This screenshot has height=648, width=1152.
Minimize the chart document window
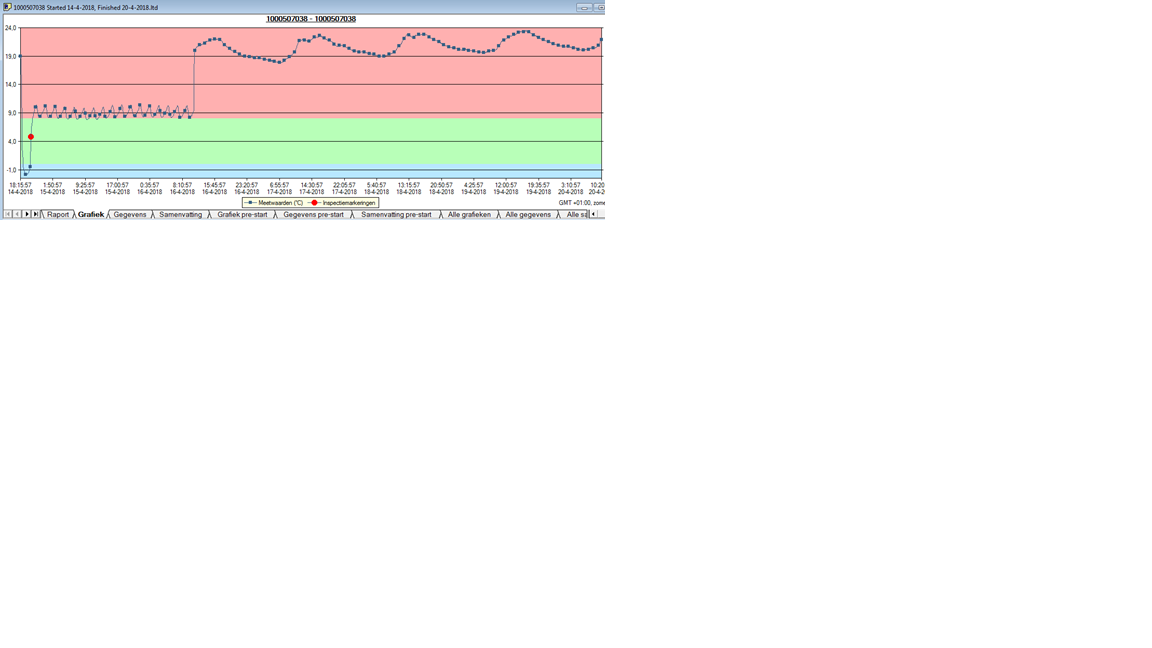(x=584, y=7)
